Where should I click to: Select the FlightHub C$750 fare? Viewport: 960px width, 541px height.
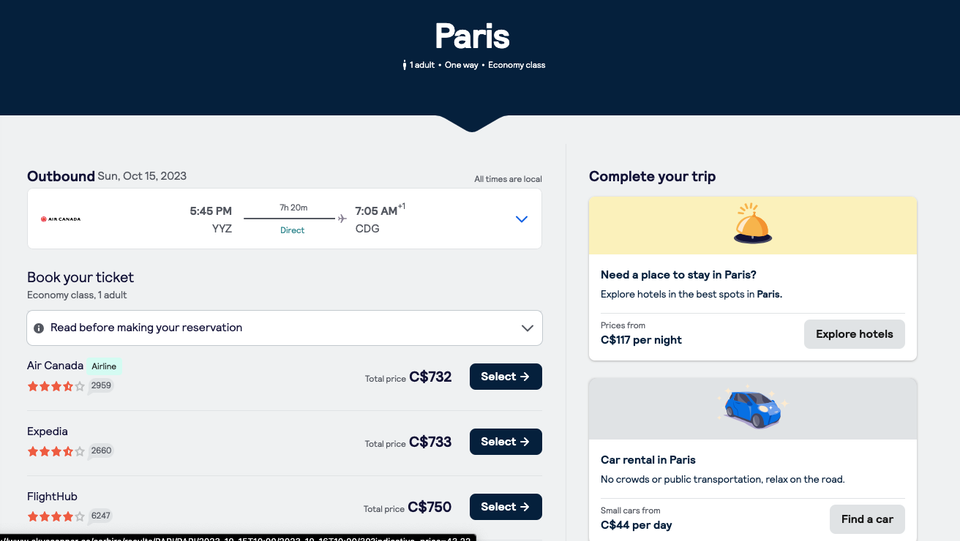click(x=505, y=507)
